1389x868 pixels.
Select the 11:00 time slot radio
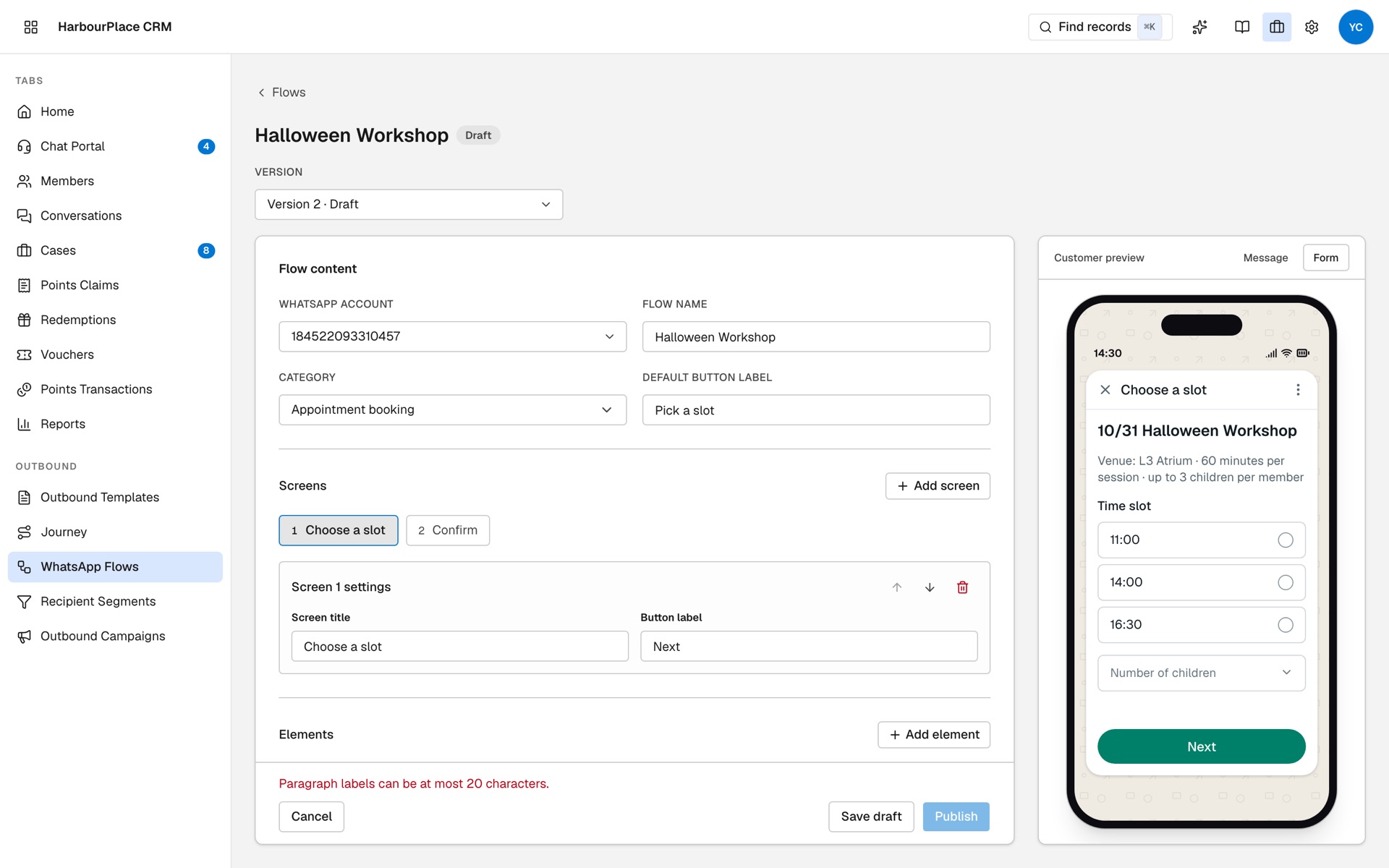(1286, 540)
